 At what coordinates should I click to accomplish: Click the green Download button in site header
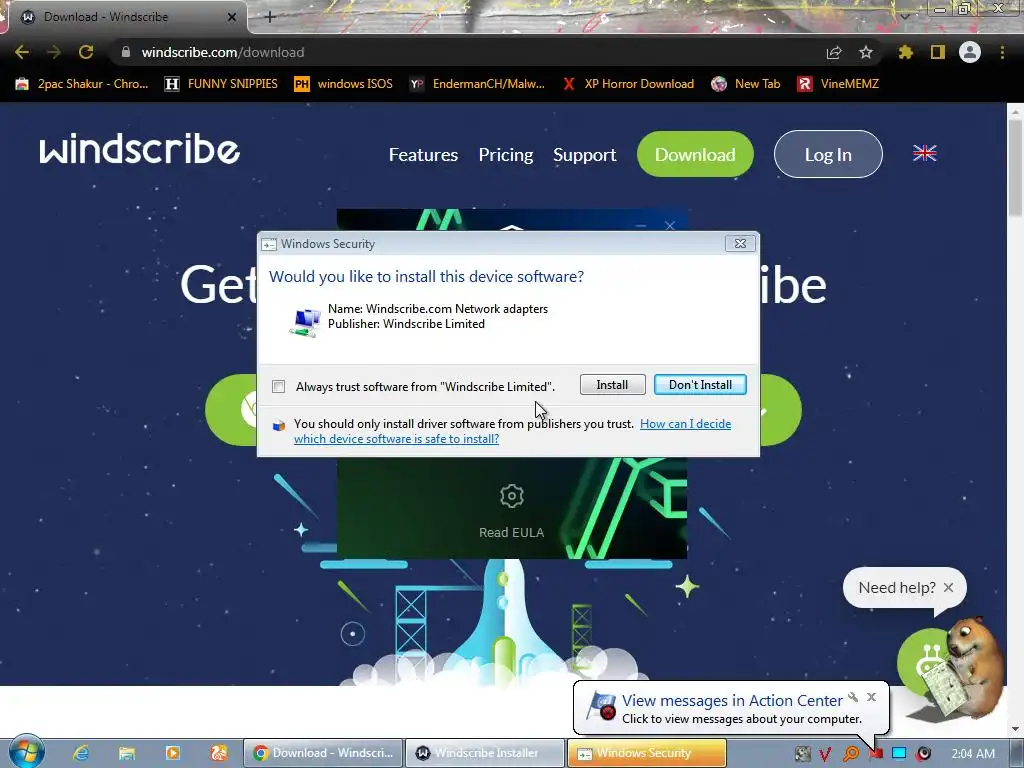[695, 154]
